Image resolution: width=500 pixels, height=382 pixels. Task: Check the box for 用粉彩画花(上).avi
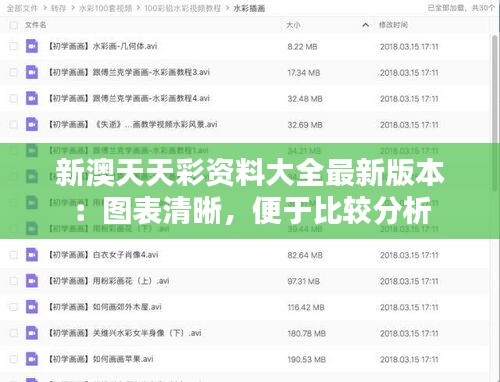tap(13, 281)
